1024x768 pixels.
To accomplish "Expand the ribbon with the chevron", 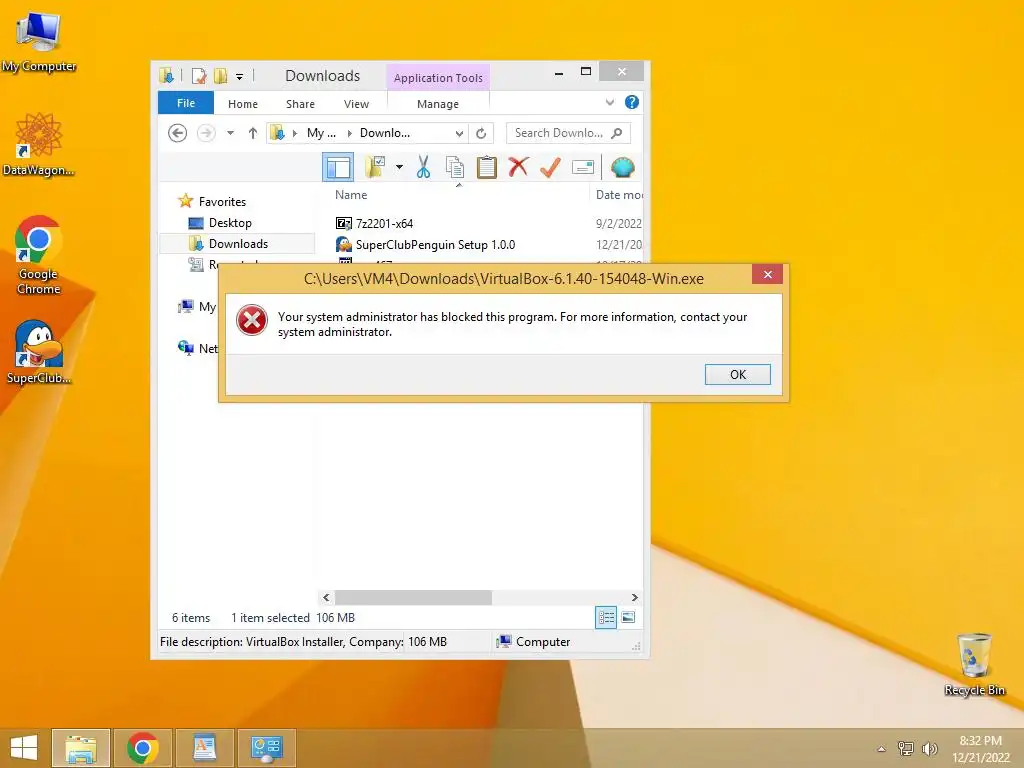I will [x=610, y=103].
